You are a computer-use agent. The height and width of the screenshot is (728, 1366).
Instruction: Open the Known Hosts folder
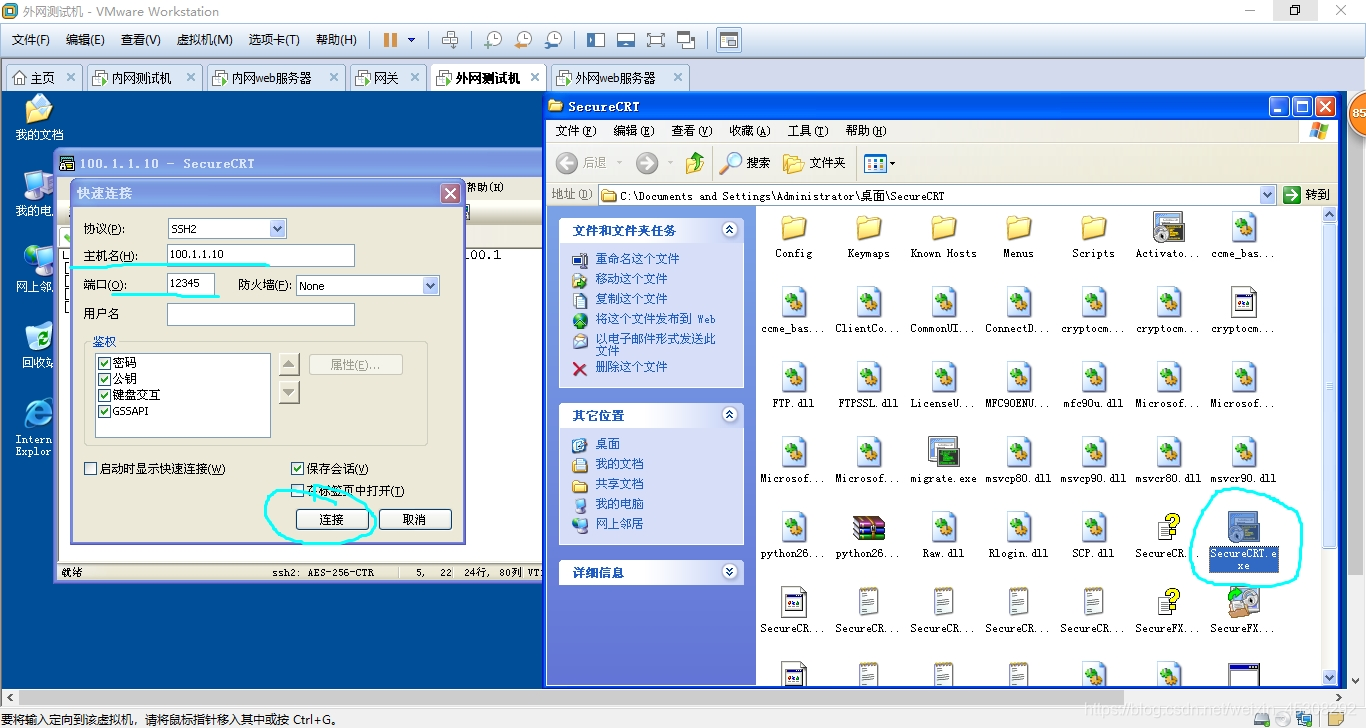coord(943,236)
